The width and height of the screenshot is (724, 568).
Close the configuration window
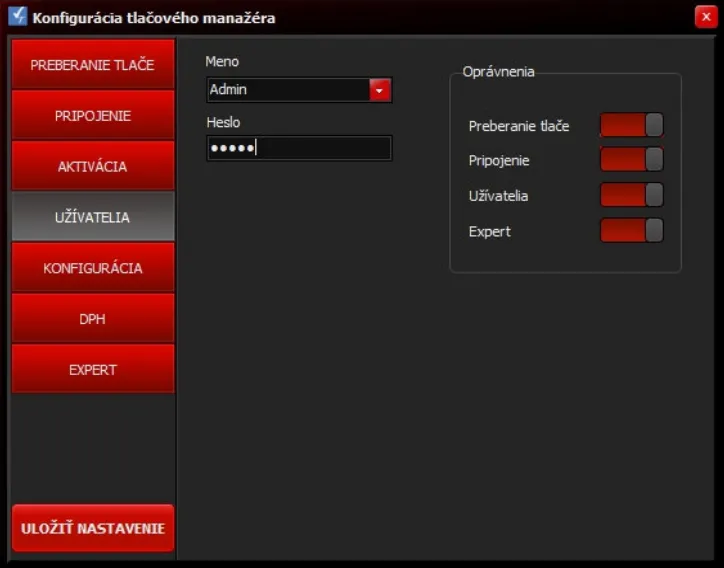point(706,17)
